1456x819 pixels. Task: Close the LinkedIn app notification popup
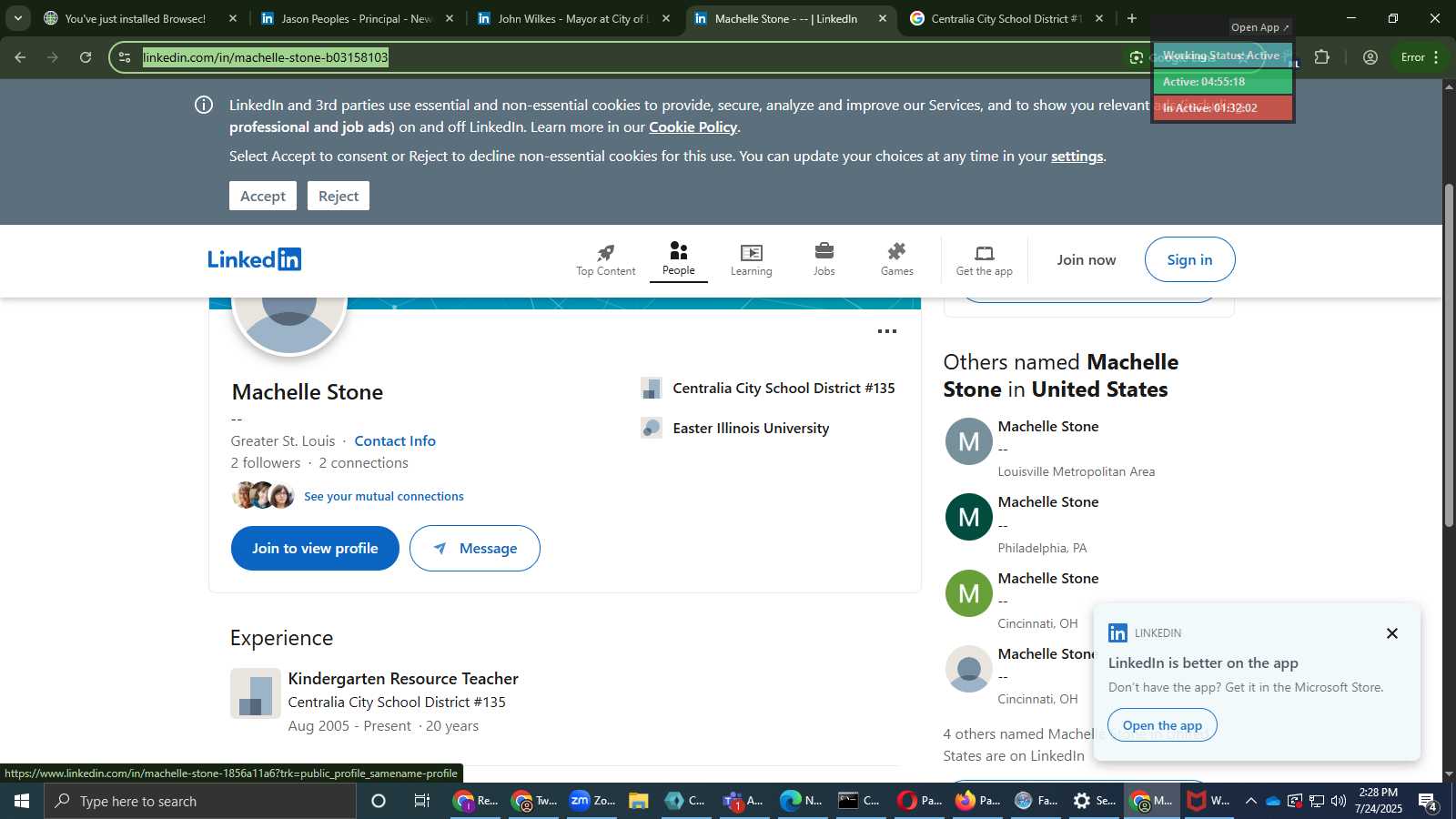[1391, 633]
